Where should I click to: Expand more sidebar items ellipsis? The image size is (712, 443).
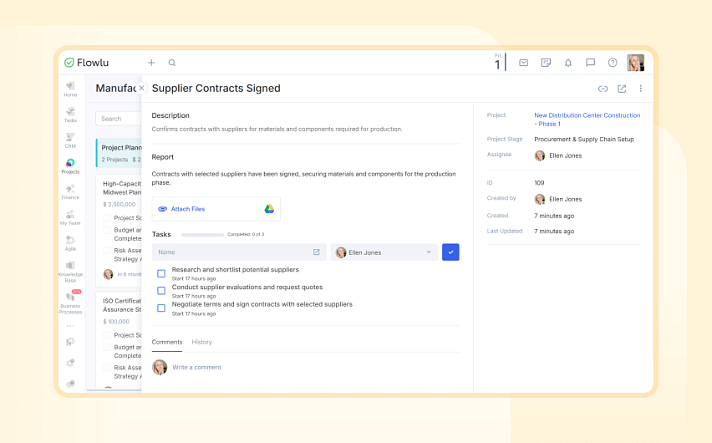click(x=70, y=326)
